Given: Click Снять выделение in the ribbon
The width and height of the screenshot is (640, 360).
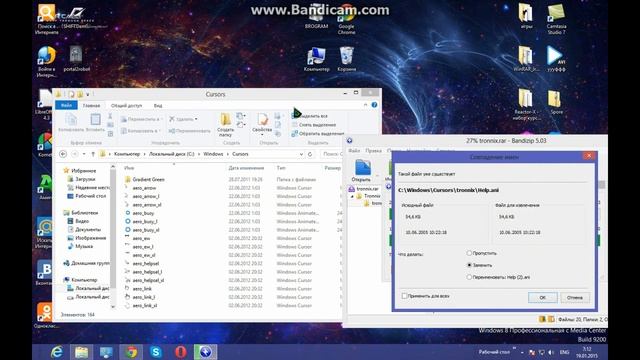Looking at the screenshot, I should pos(314,125).
